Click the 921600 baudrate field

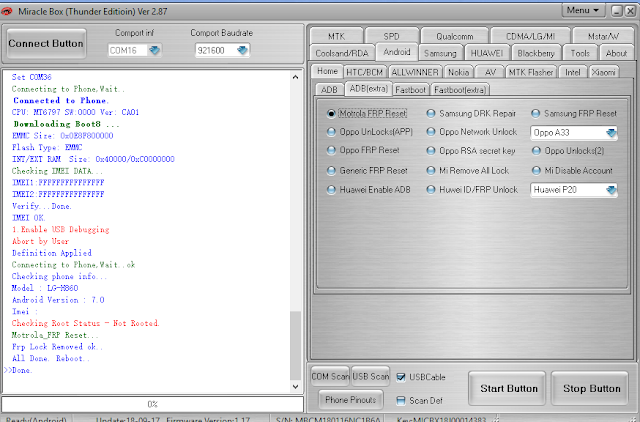point(216,50)
